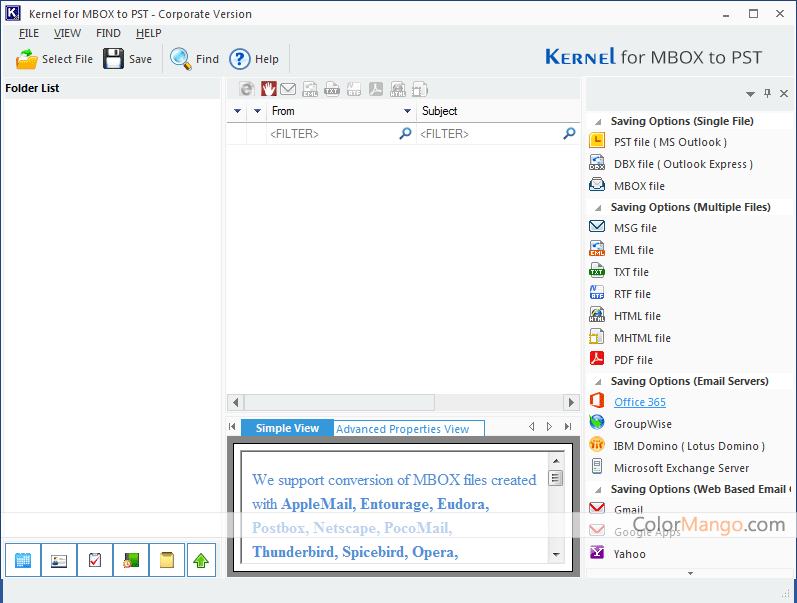Choose PST file (MS Outlook) option
Viewport: 797px width, 603px height.
(x=669, y=142)
